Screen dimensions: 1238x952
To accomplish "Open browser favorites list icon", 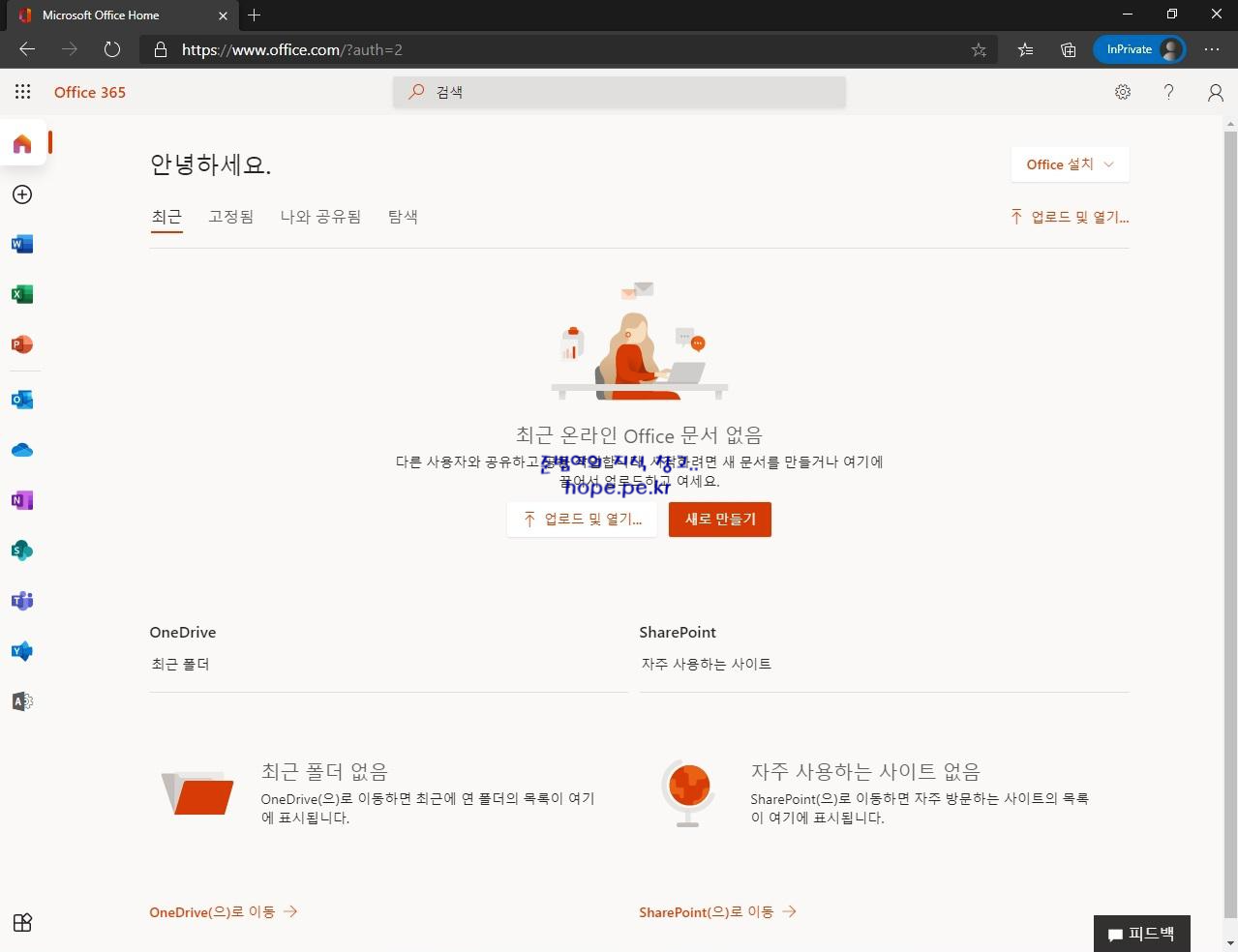I will [x=1026, y=49].
